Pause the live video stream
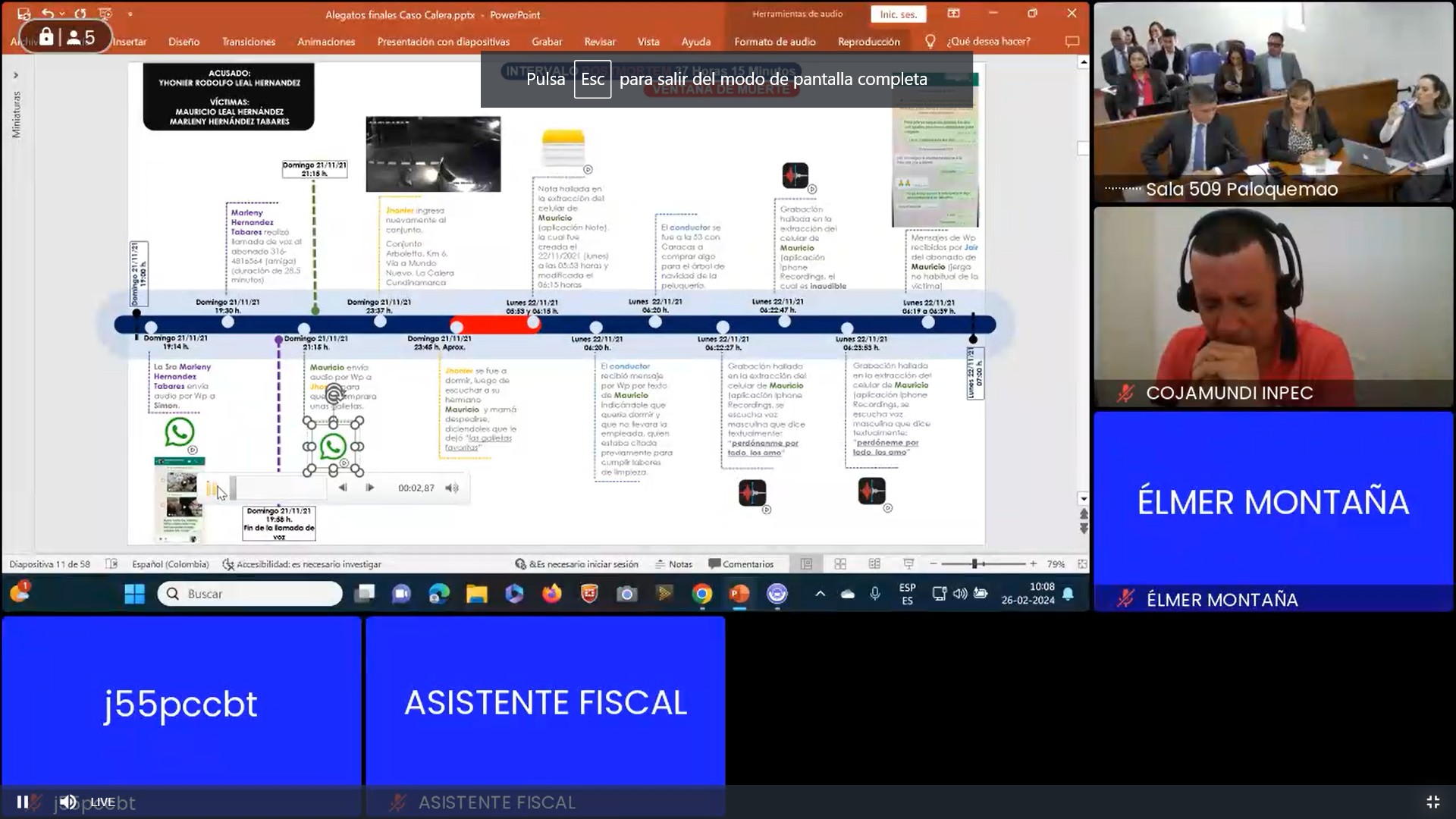This screenshot has height=819, width=1456. pyautogui.click(x=23, y=802)
